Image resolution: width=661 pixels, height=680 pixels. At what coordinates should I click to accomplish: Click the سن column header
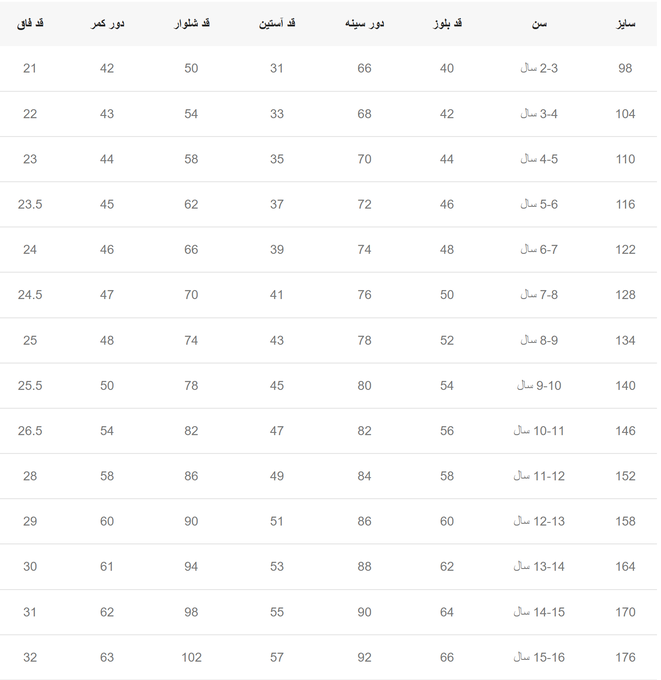pyautogui.click(x=539, y=23)
